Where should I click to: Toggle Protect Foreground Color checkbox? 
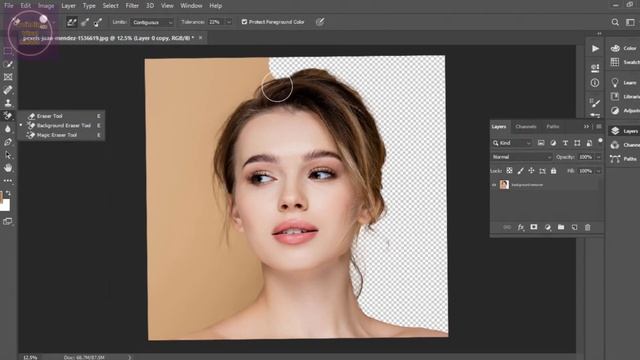pos(244,22)
